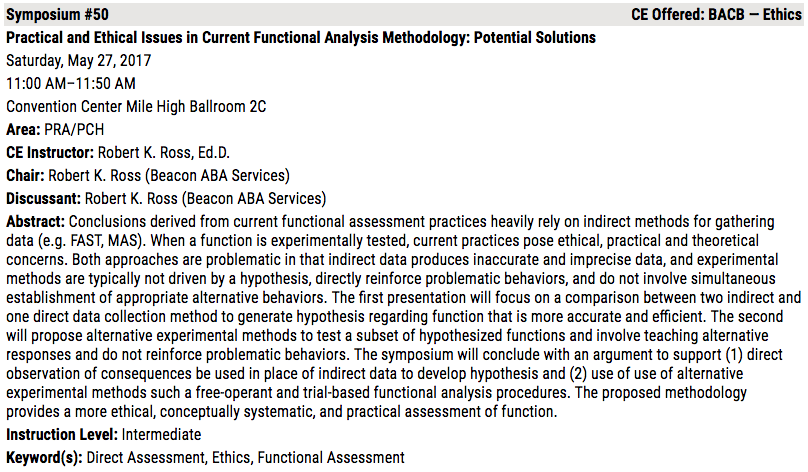Click the Abstract heading

click(x=36, y=222)
